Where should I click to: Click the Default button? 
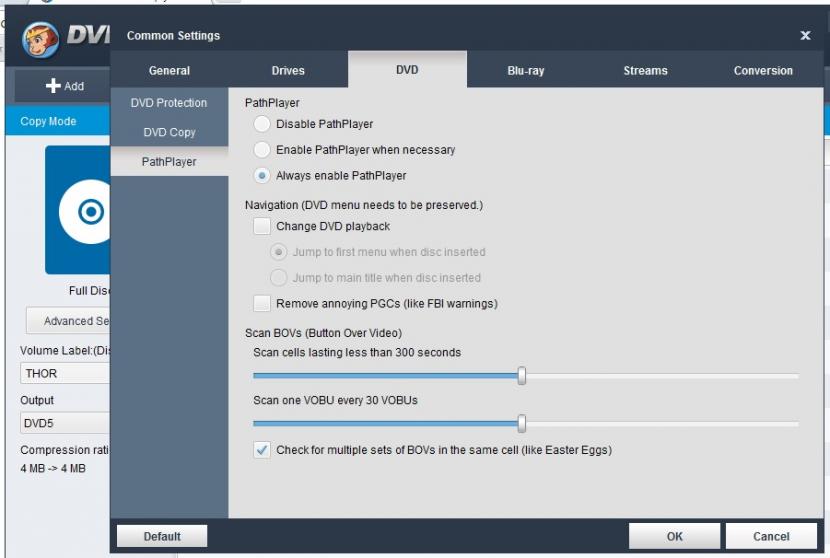pyautogui.click(x=162, y=536)
